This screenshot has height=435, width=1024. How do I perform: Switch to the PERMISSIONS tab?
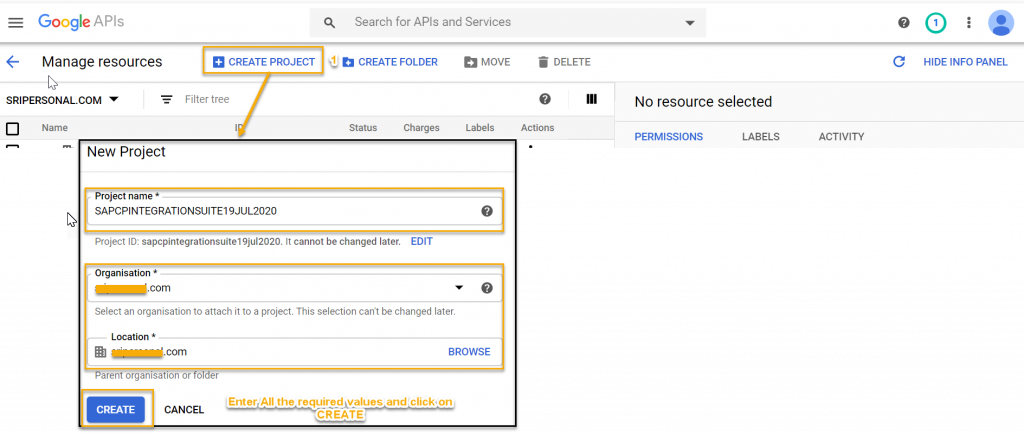click(x=669, y=137)
